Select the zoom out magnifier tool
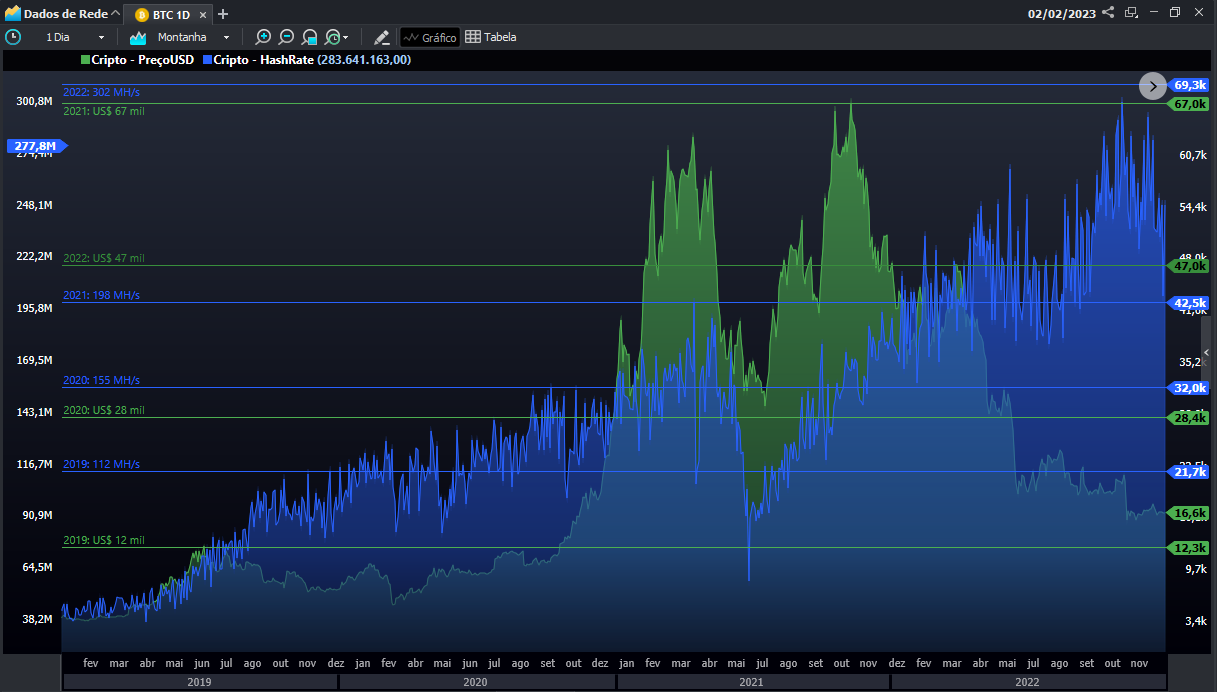This screenshot has width=1217, height=692. [287, 36]
